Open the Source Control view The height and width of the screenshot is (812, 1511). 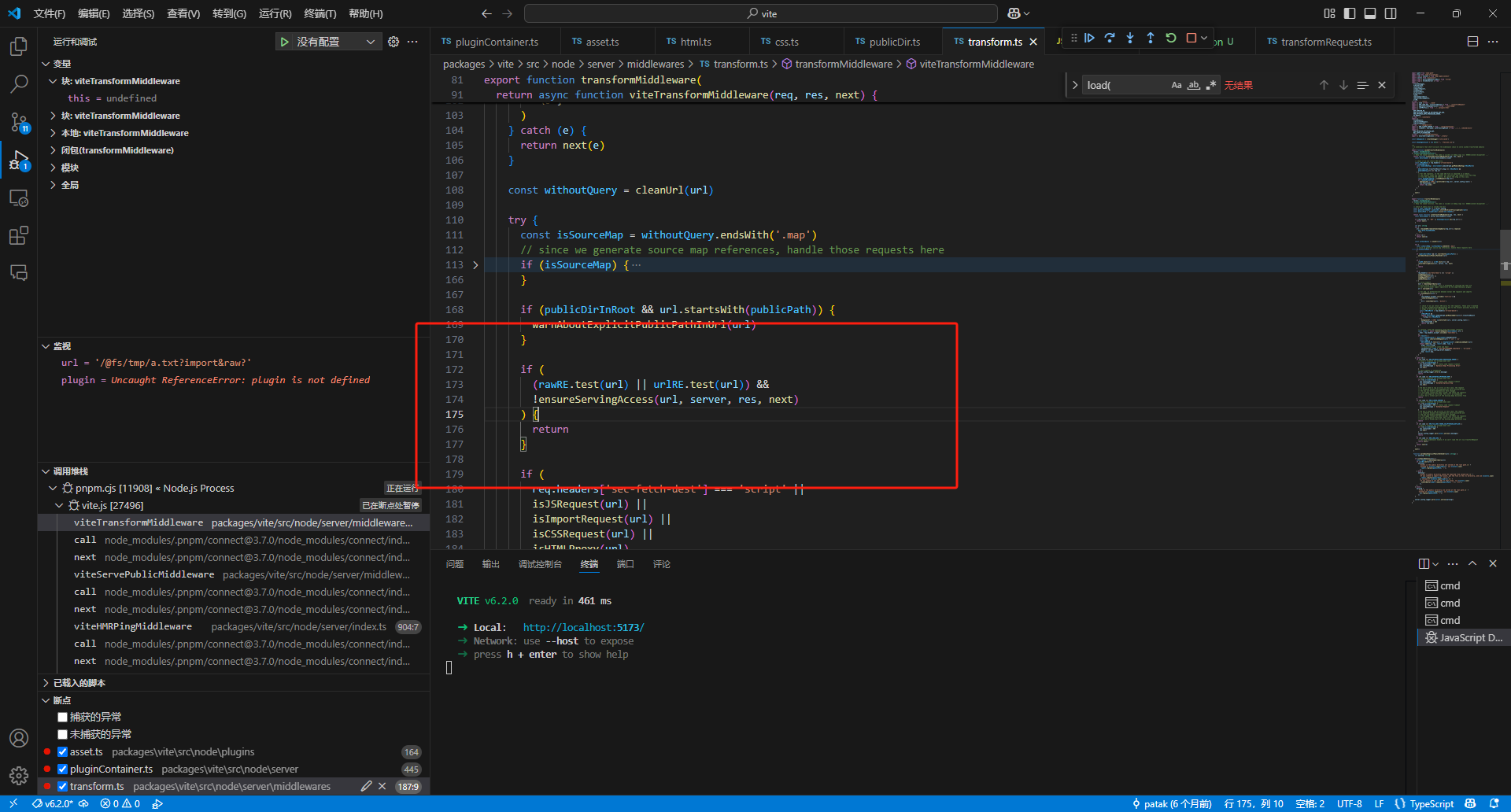19,121
